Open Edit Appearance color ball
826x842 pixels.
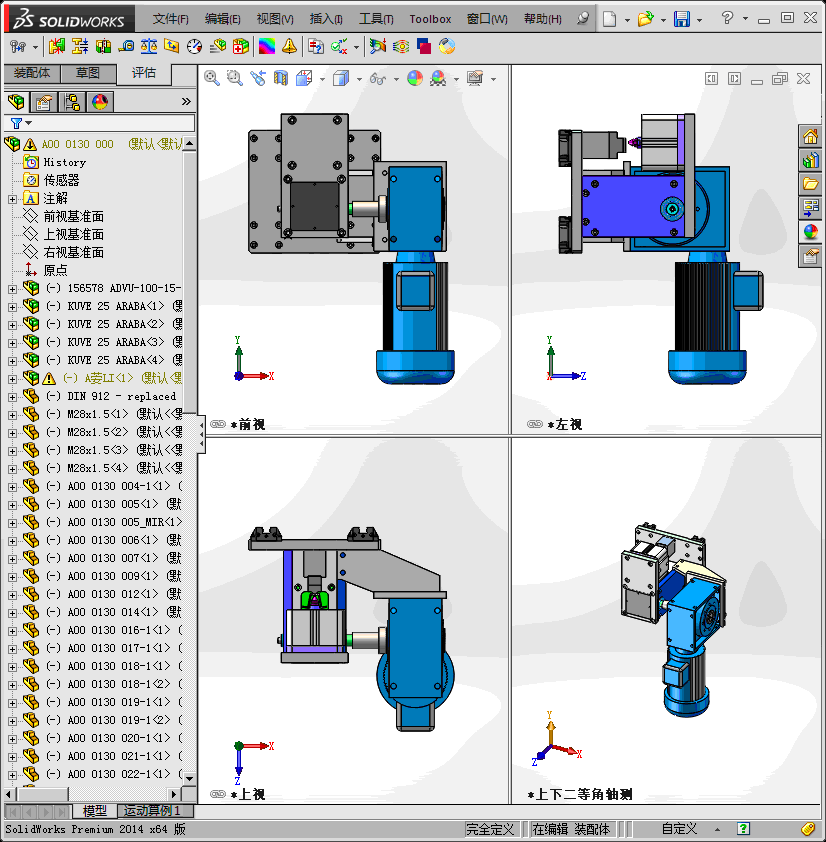coord(415,78)
